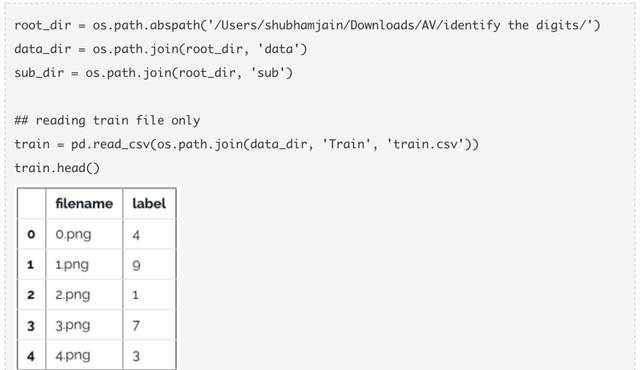Click the 0.png filename cell
This screenshot has height=370, width=640.
pos(84,234)
